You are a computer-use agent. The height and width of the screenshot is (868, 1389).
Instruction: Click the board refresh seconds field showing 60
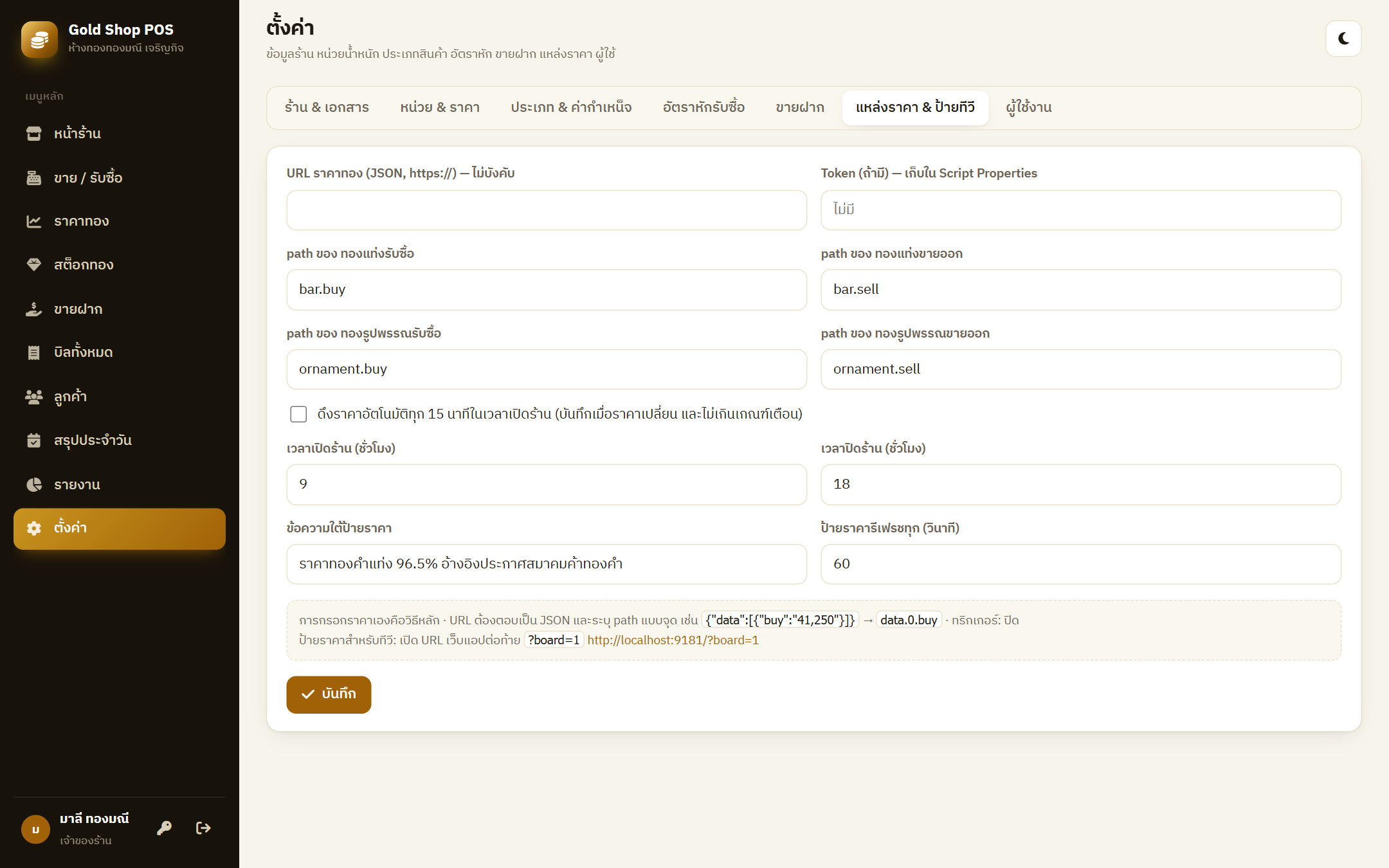(1081, 565)
